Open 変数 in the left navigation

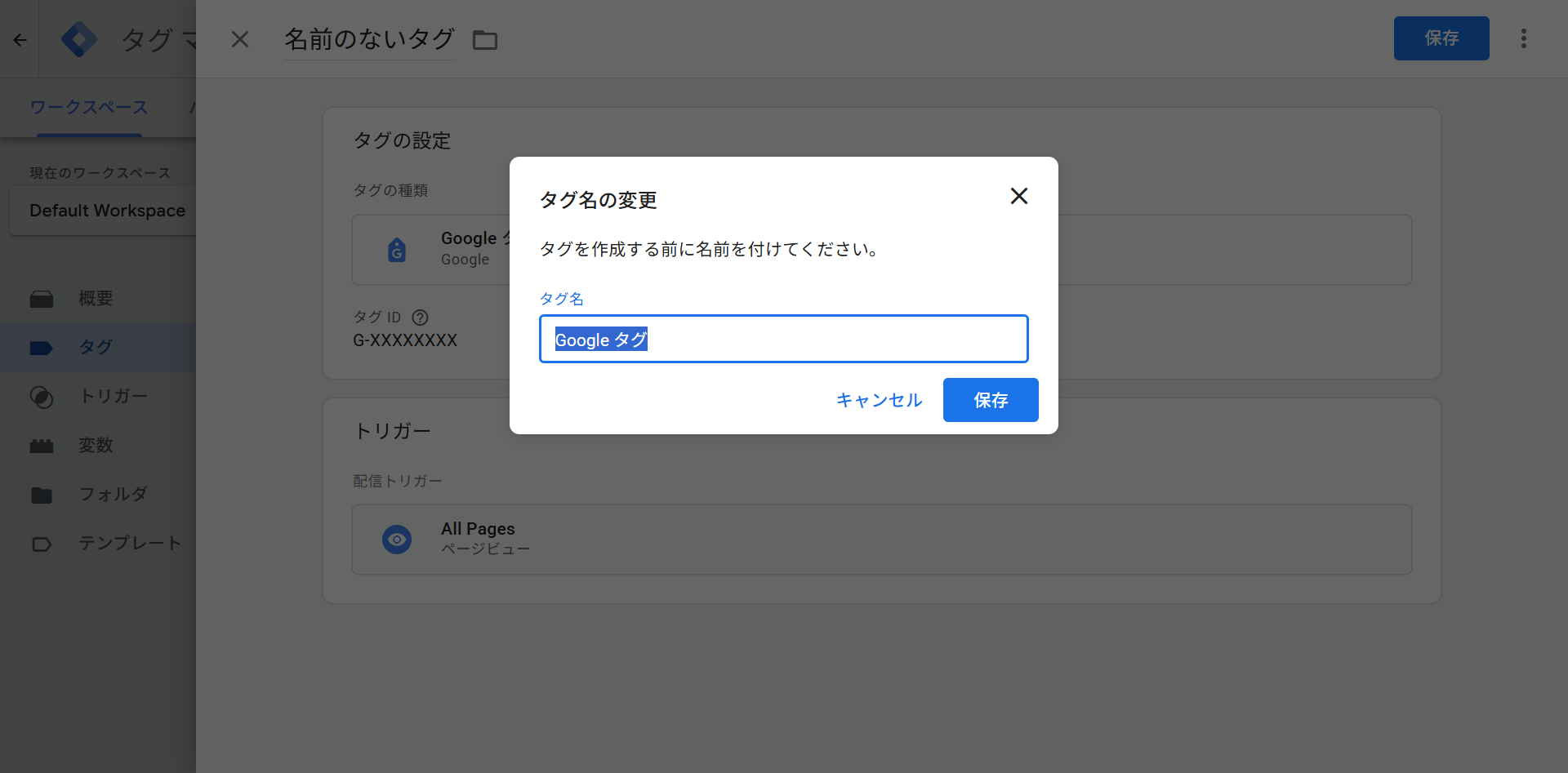[x=95, y=446]
